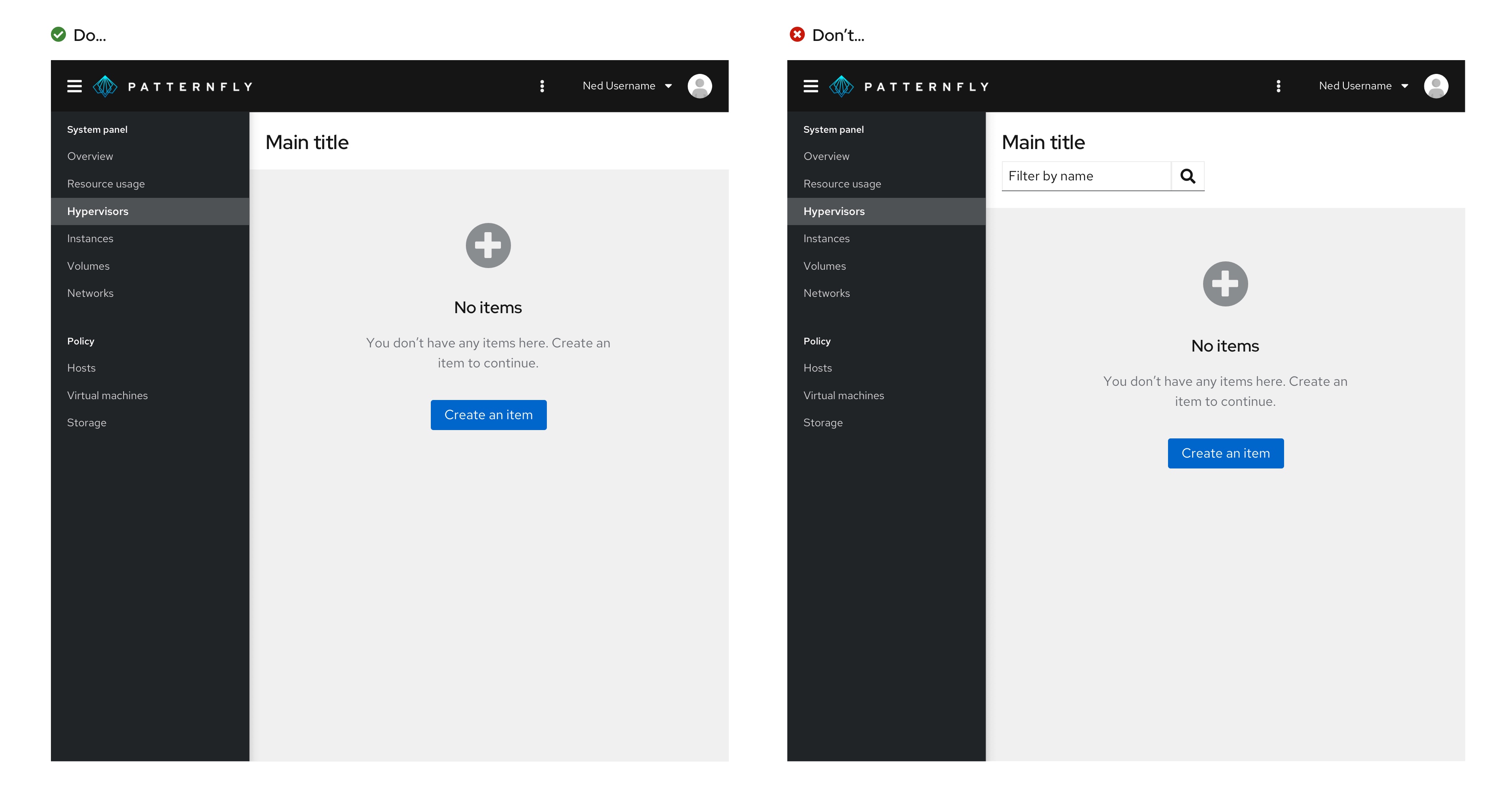
Task: Toggle hamburger menu in Don't example
Action: coord(811,86)
